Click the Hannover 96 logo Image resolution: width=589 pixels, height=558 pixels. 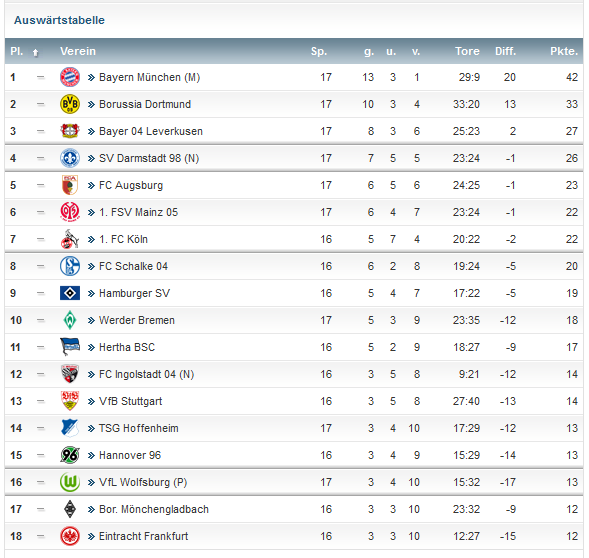tap(70, 455)
